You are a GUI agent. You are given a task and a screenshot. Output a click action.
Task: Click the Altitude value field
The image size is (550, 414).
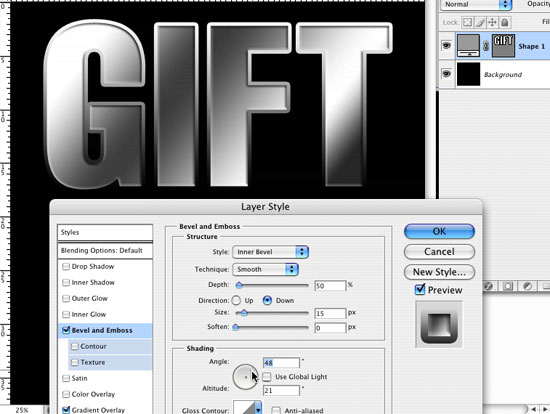coord(281,390)
